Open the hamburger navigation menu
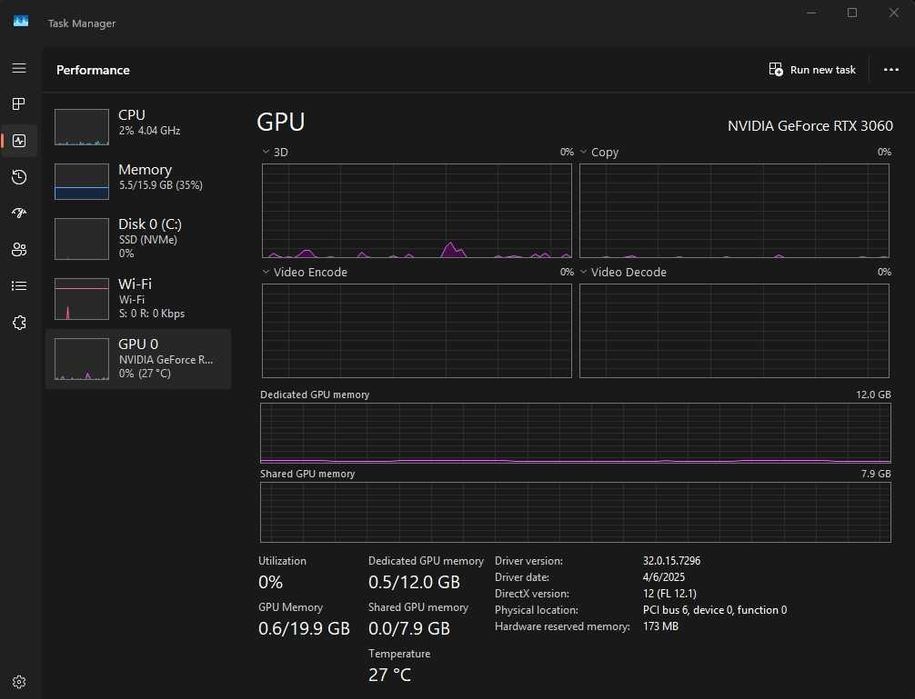915x699 pixels. click(19, 68)
